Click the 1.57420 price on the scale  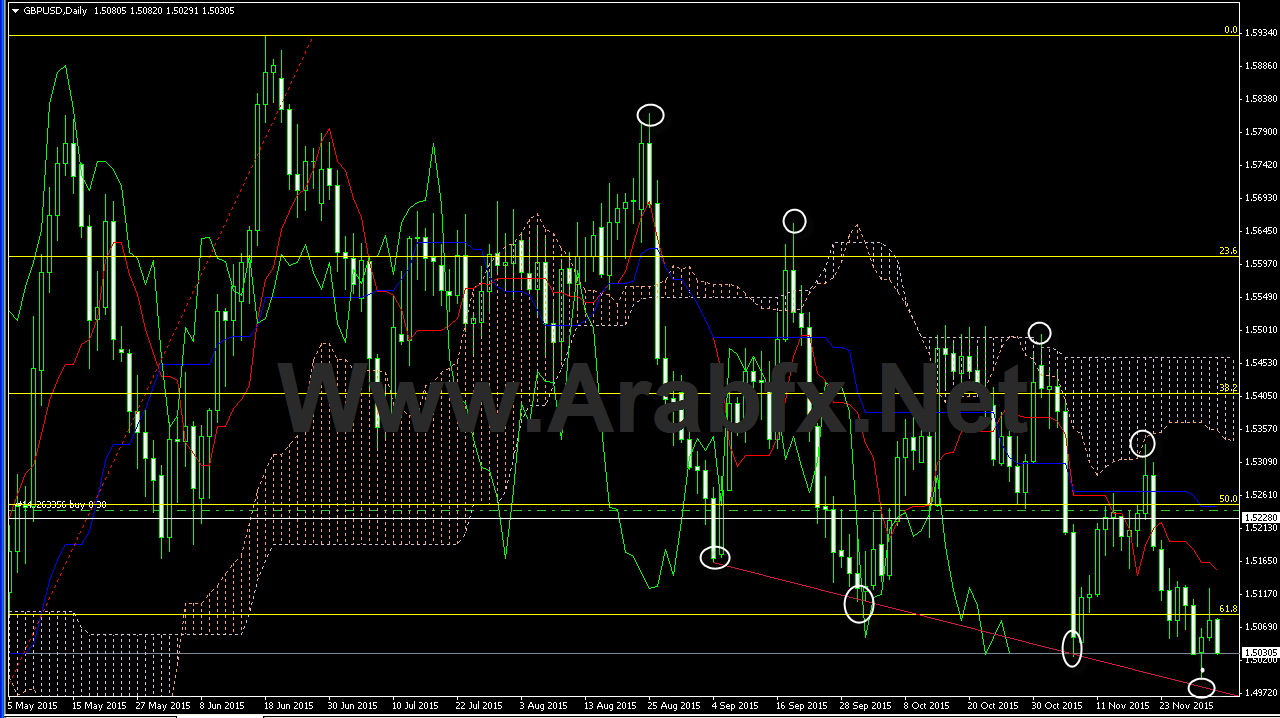point(1259,165)
